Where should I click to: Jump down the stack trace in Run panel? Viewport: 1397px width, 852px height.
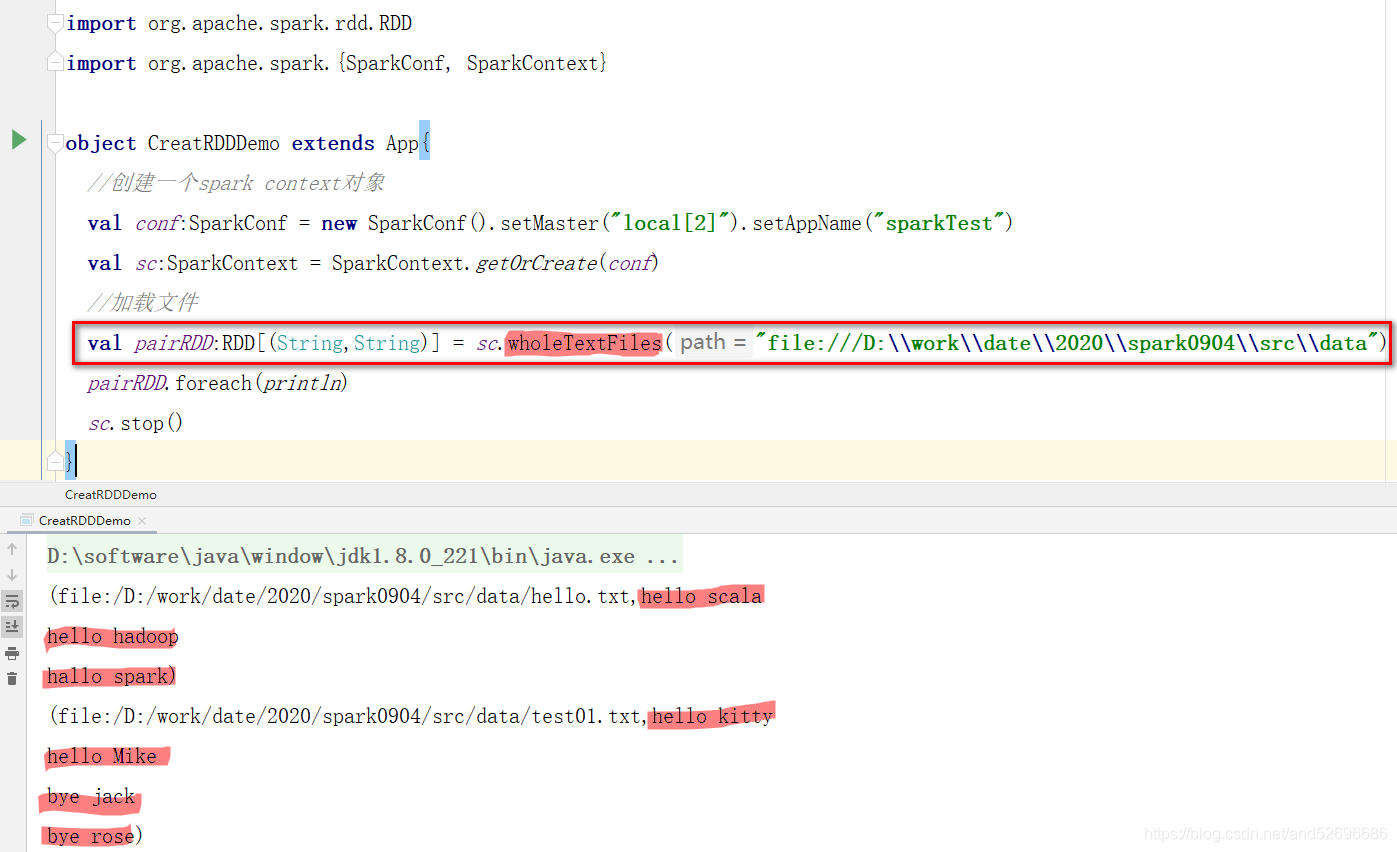[x=12, y=575]
